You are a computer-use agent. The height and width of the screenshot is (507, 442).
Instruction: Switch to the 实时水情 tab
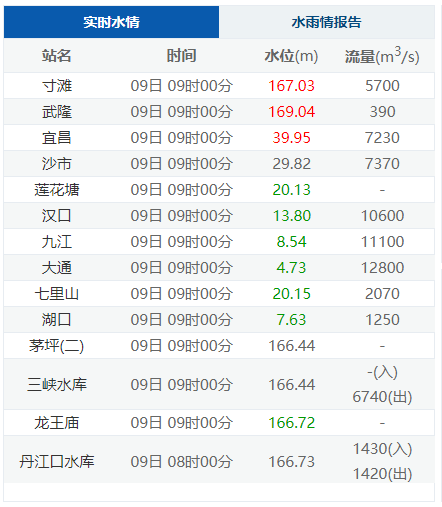coord(111,22)
